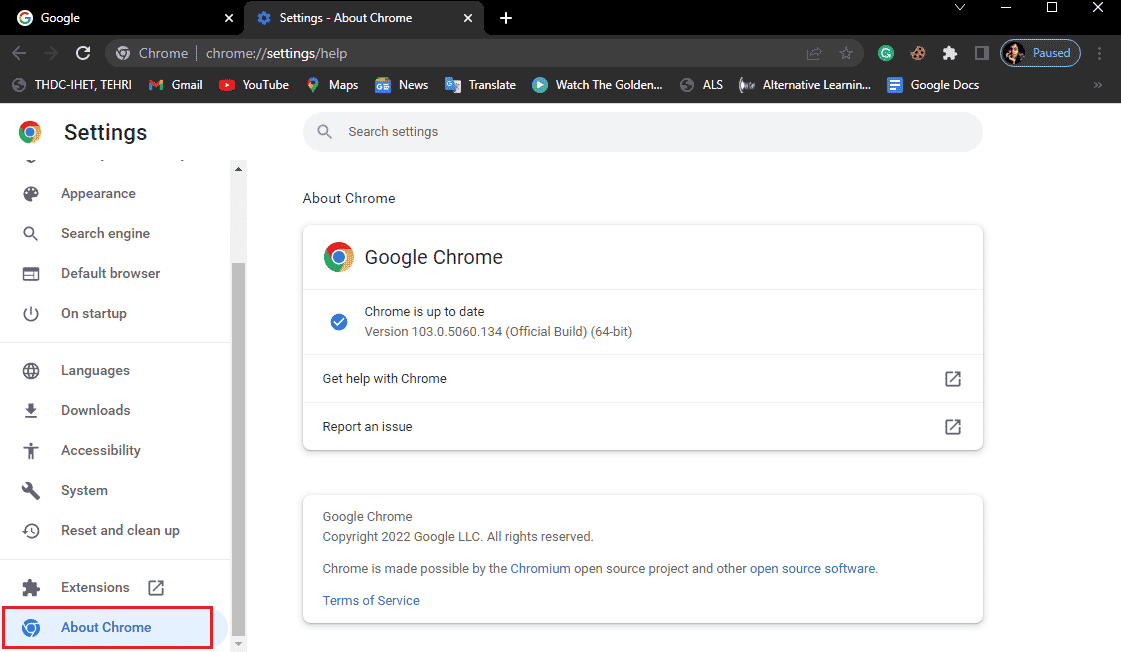This screenshot has height=652, width=1121.
Task: Click the Search settings field
Action: tap(642, 132)
